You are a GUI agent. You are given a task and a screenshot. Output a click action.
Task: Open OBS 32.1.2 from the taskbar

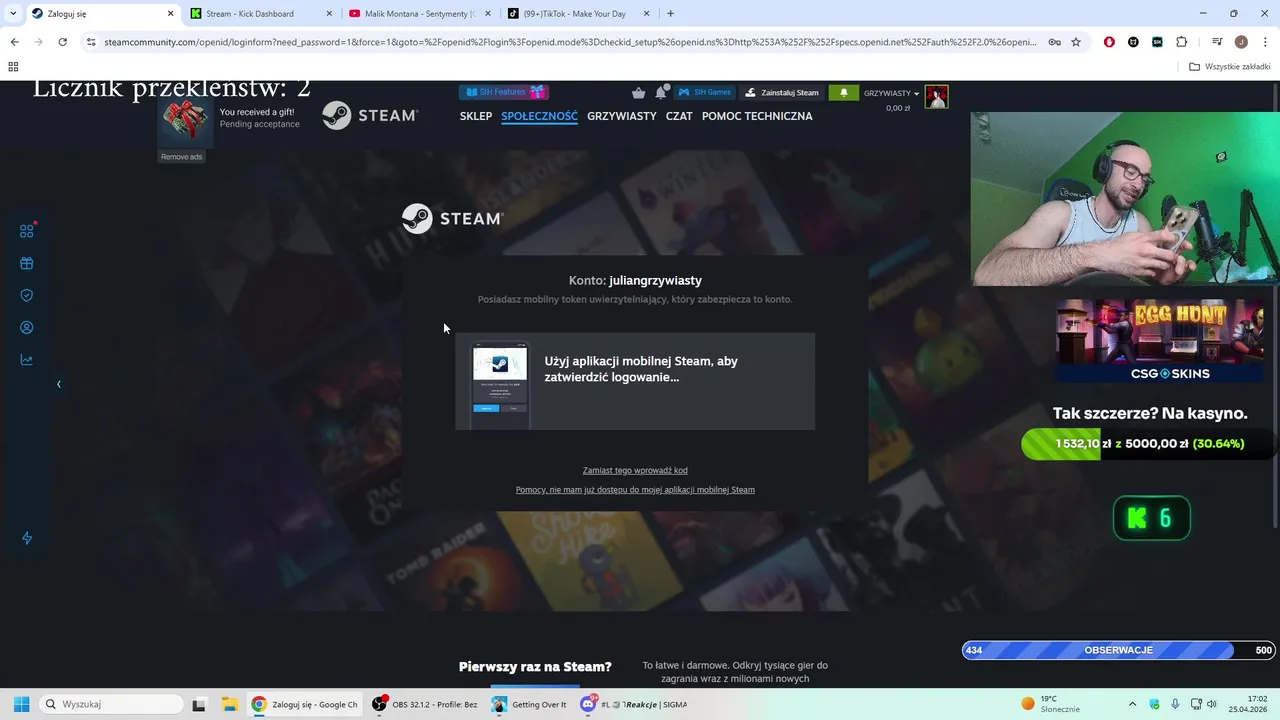tap(425, 704)
